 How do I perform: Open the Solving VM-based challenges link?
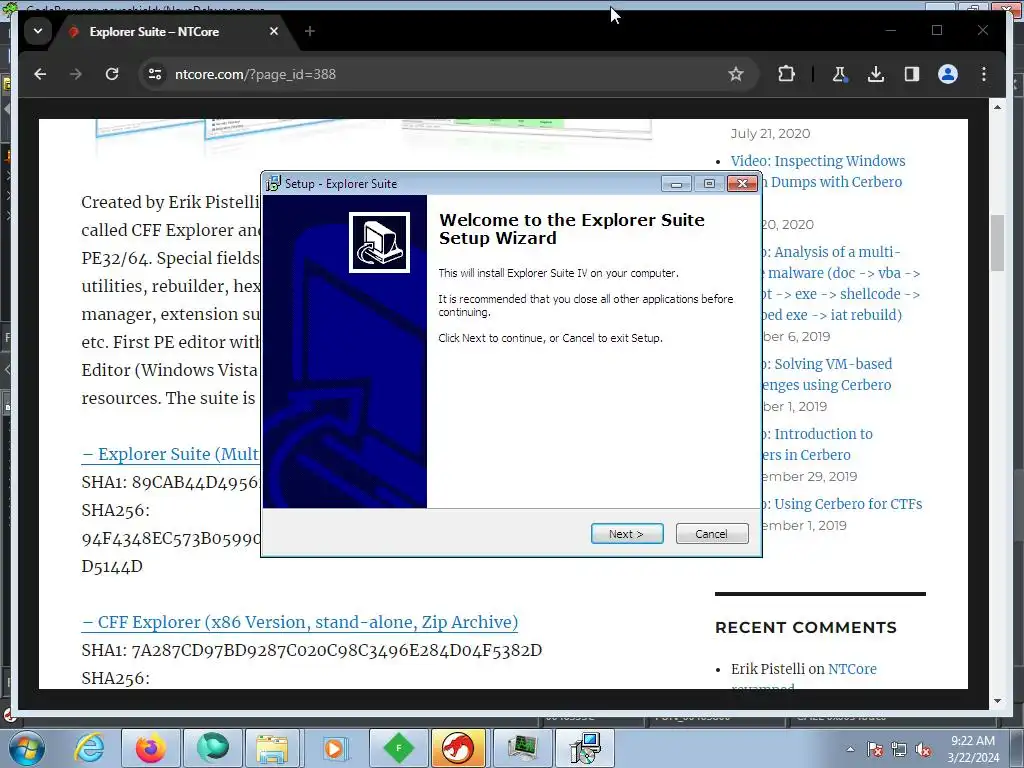point(827,374)
